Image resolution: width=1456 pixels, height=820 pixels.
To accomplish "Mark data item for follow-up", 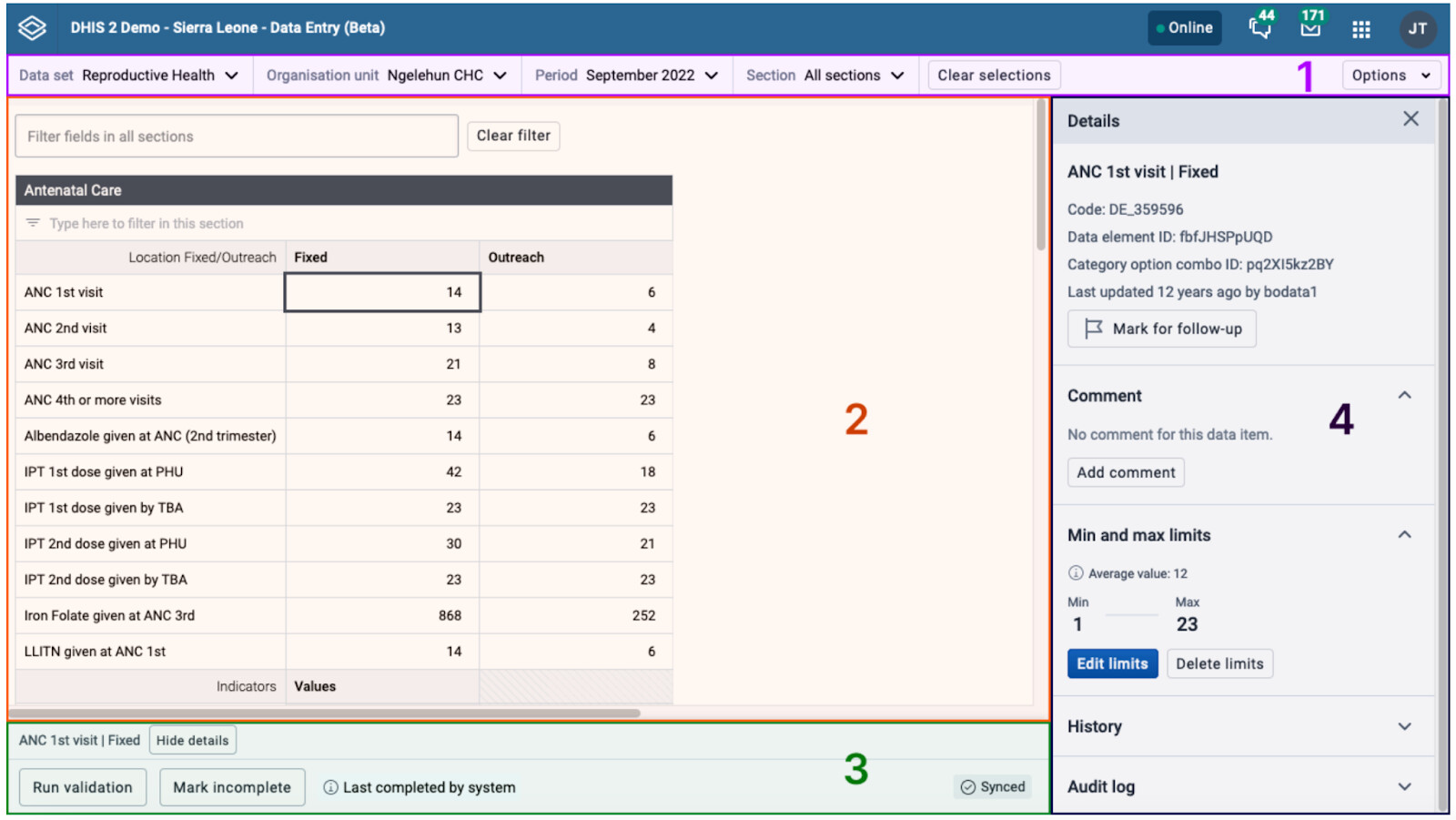I will point(1161,329).
